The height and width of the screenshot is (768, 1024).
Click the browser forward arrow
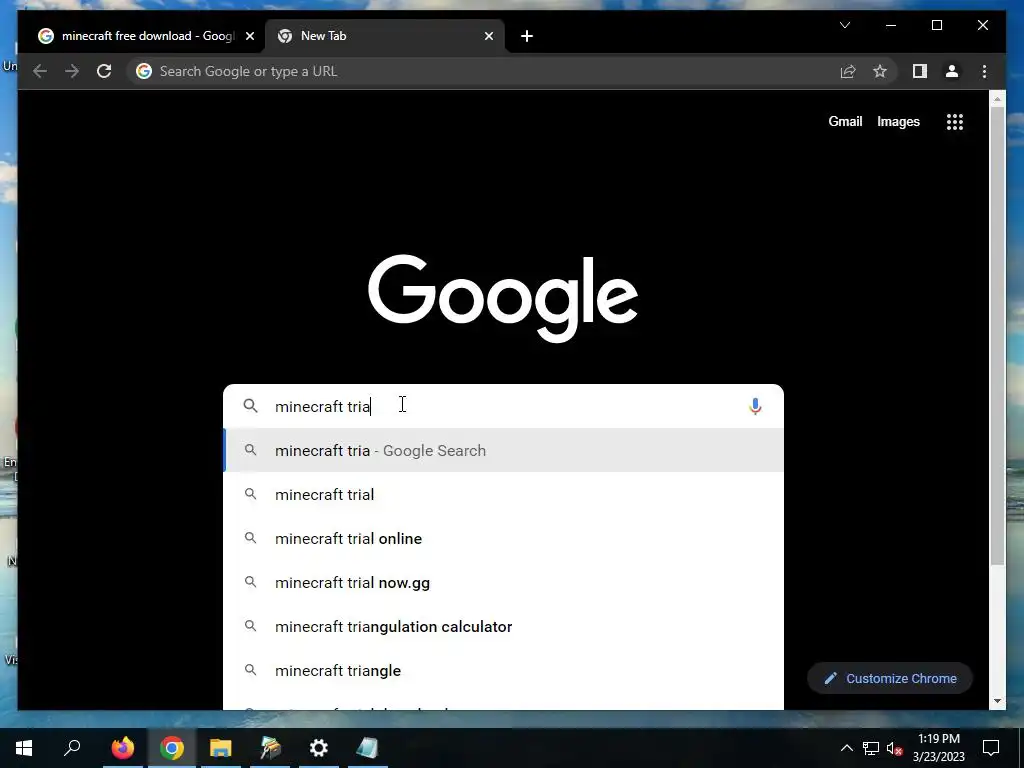[72, 71]
